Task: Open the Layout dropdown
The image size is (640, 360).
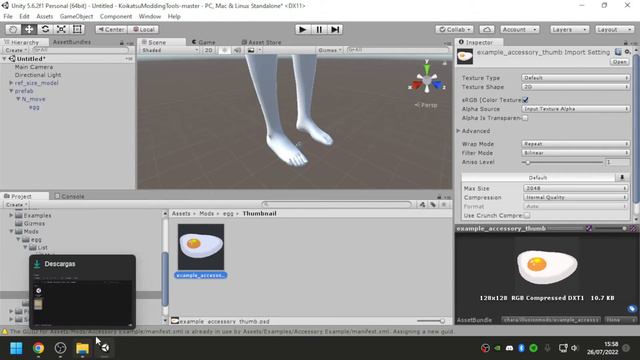Action: [x=613, y=29]
